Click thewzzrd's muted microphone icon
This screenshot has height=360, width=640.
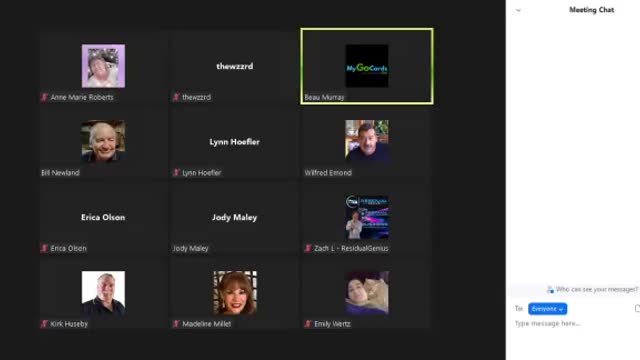point(176,97)
